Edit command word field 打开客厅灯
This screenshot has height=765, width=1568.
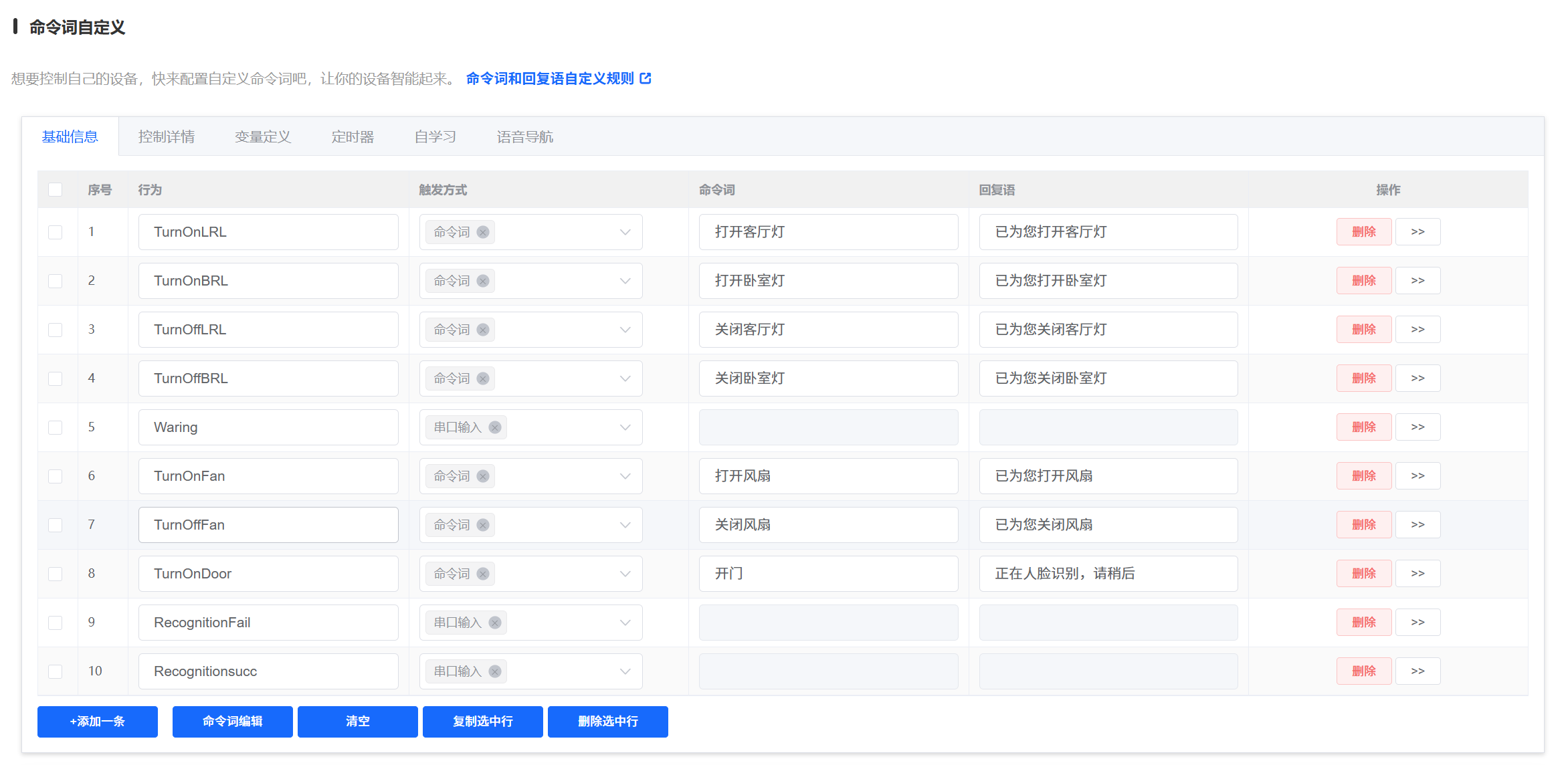tap(828, 232)
